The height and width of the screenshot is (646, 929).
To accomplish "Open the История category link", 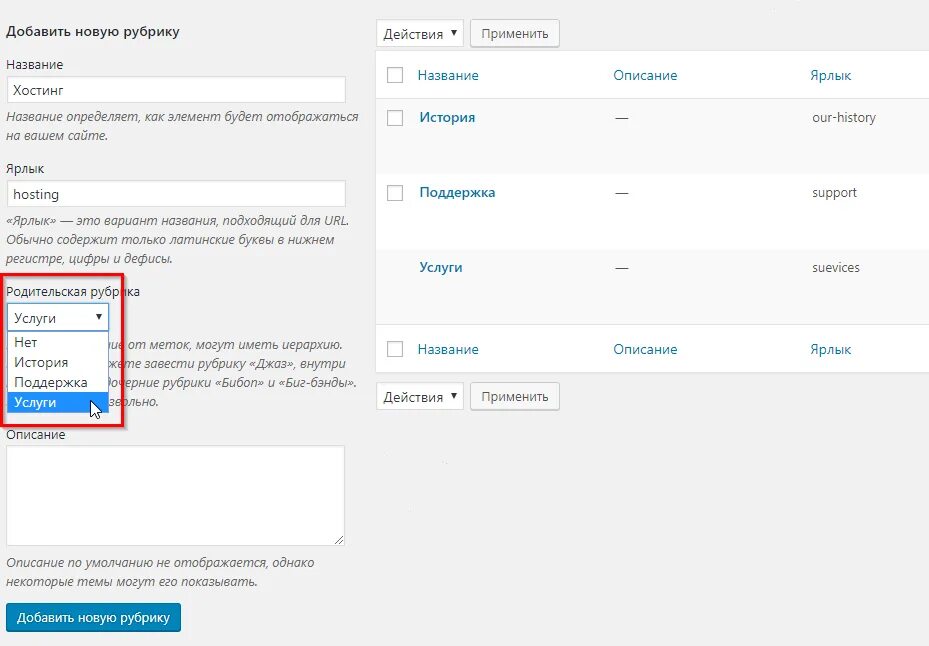I will coord(447,118).
